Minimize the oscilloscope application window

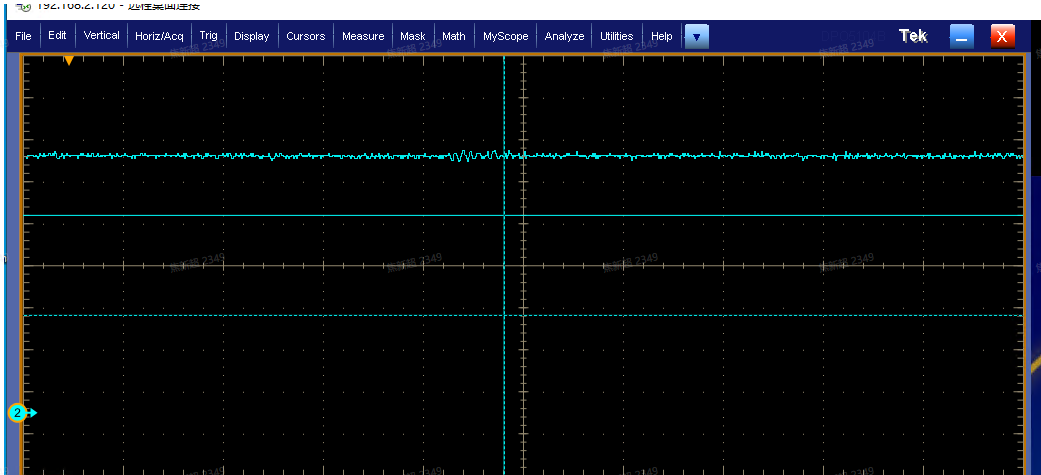tap(962, 37)
